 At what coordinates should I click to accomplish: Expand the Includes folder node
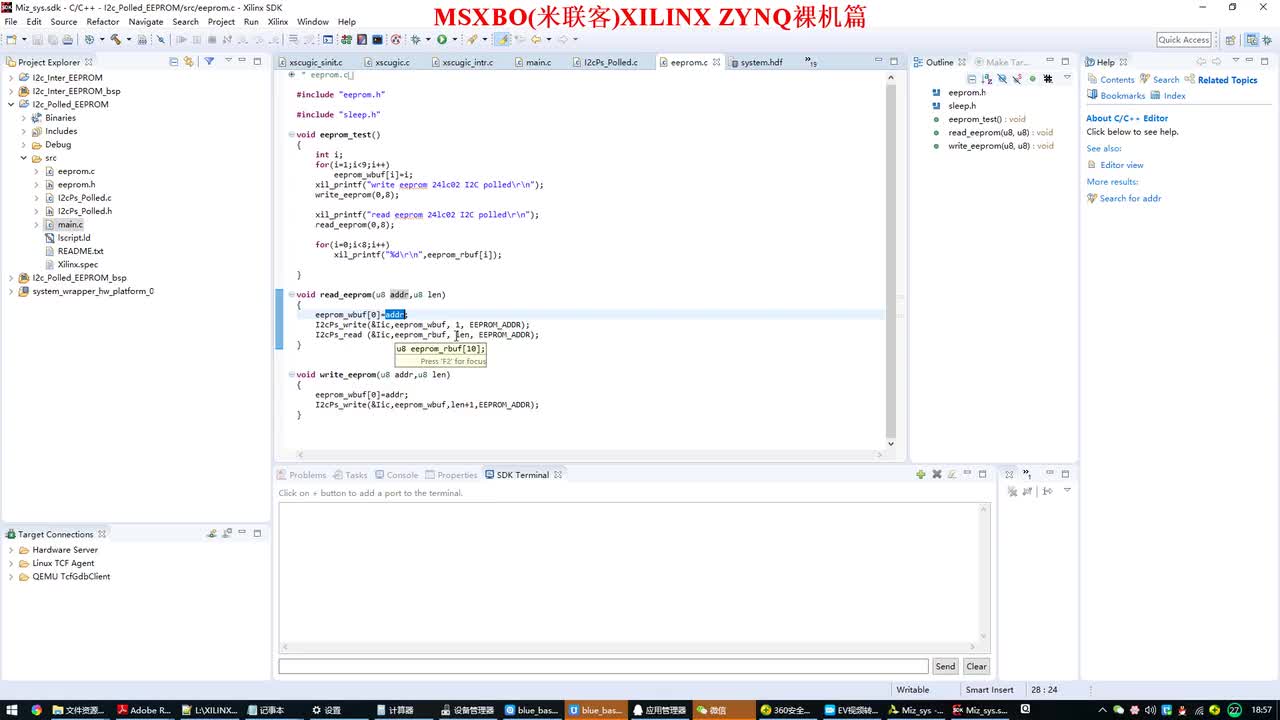(x=24, y=131)
